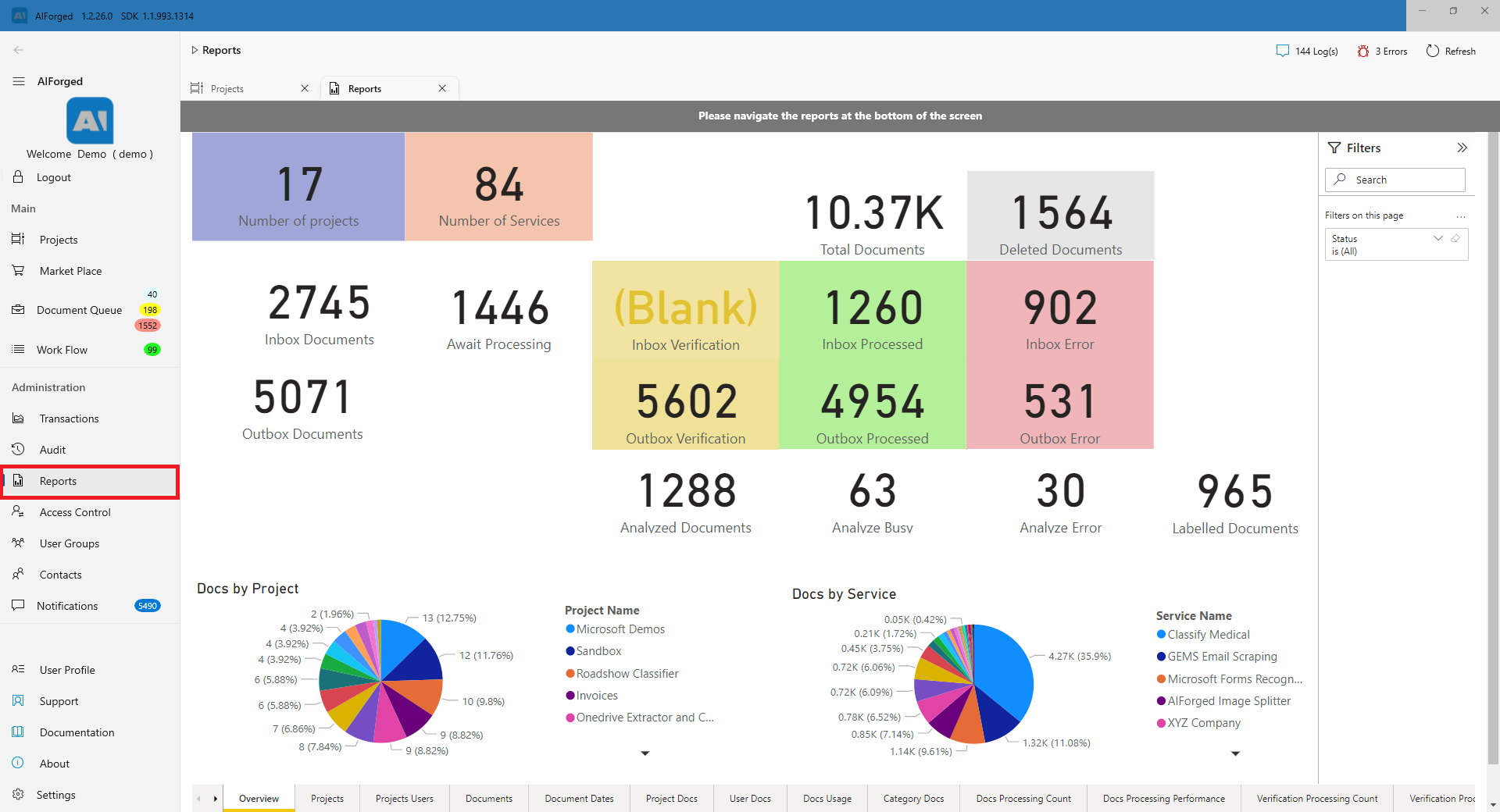Close the Reports tab
Screen dimensions: 1500x812
442,88
